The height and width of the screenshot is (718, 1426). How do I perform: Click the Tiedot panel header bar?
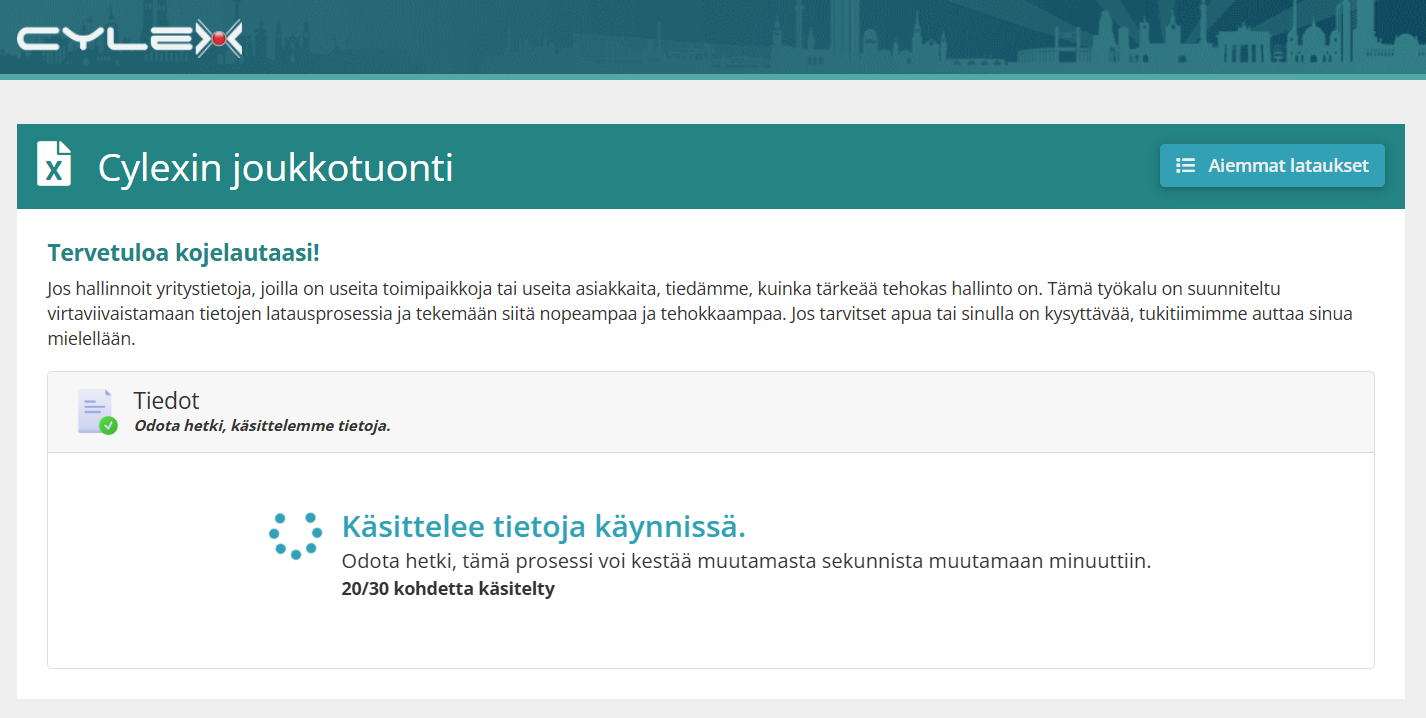pyautogui.click(x=711, y=412)
